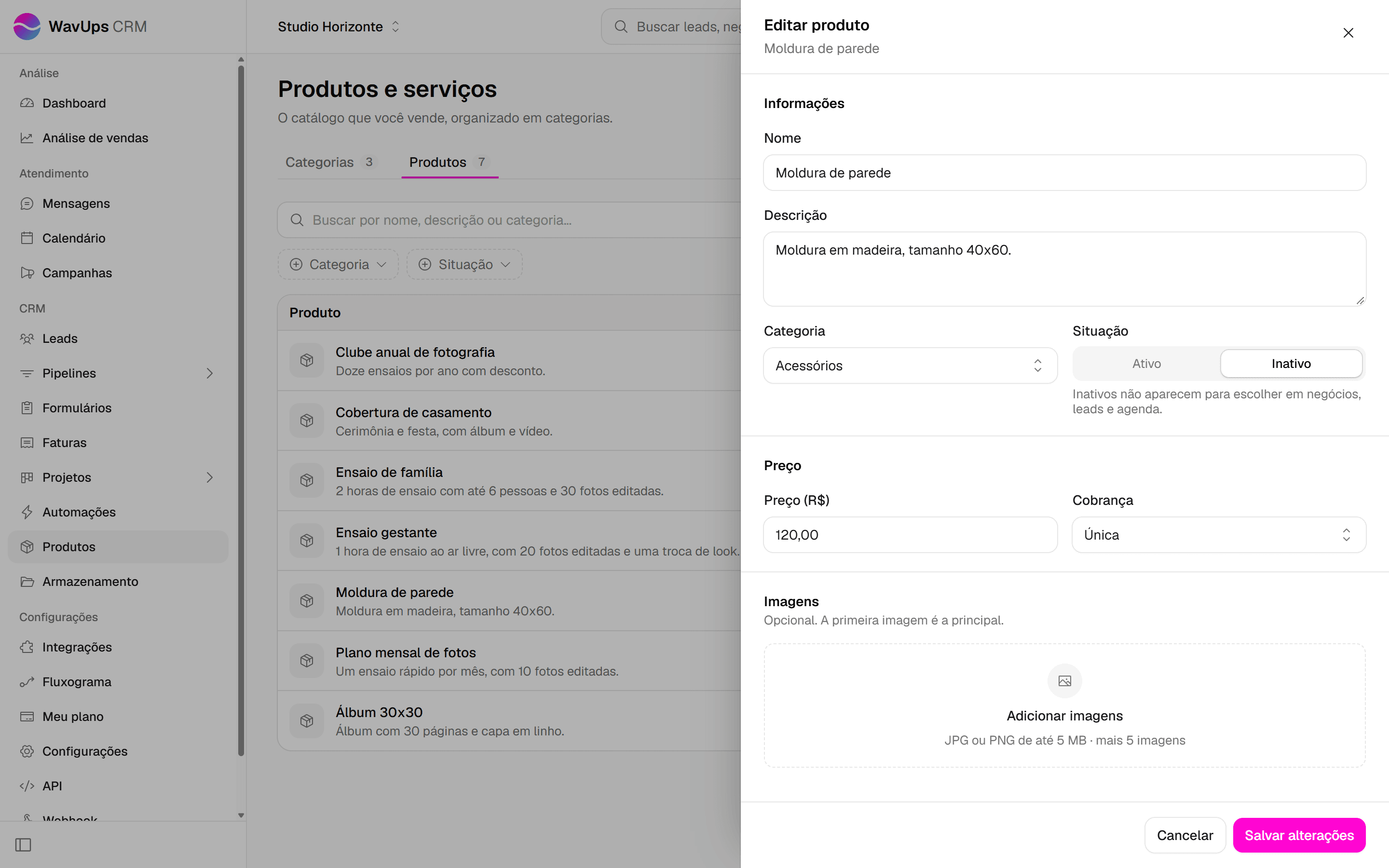Open Faturas in the sidebar
Screen dimensions: 1389x868
click(118, 443)
